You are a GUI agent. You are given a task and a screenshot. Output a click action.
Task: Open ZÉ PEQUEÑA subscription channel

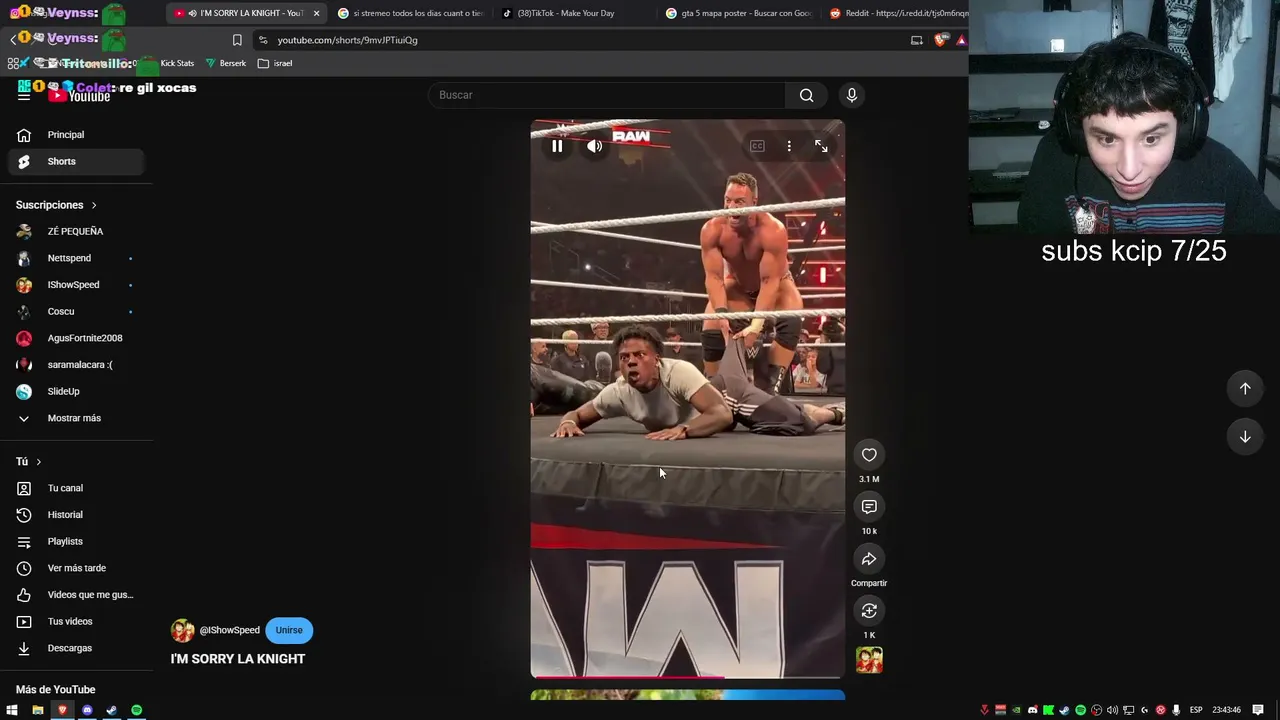[76, 231]
